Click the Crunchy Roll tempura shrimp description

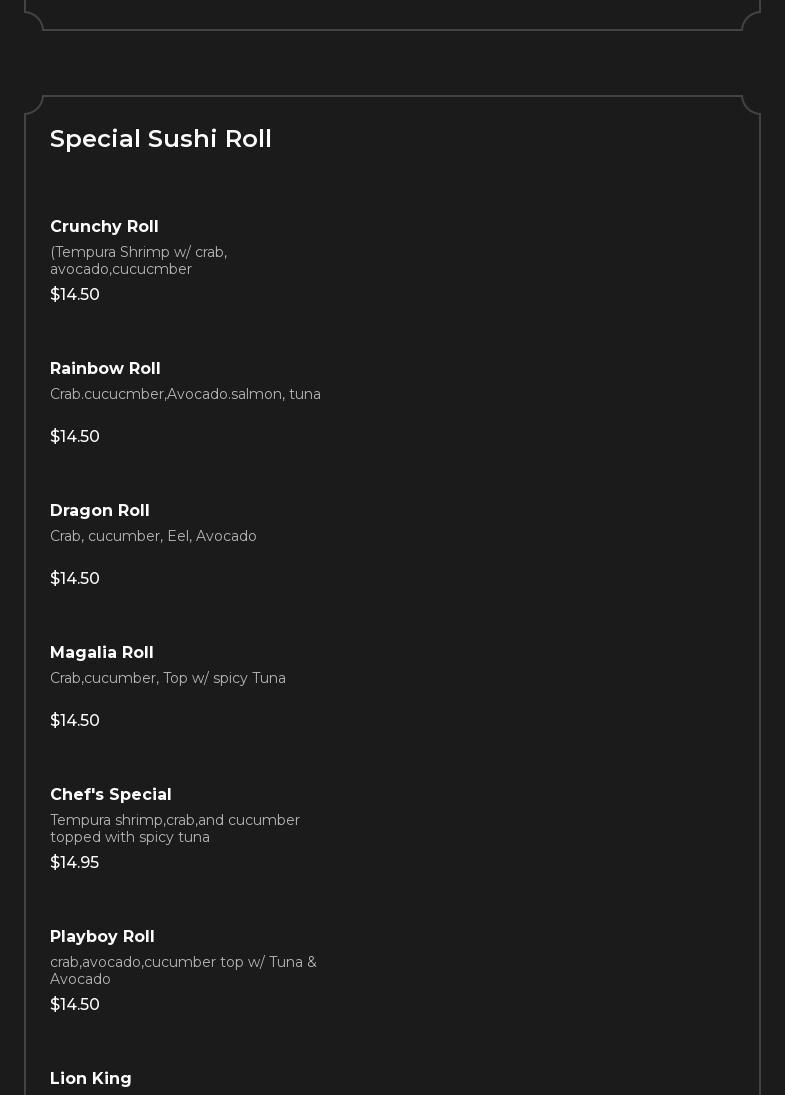point(138,261)
